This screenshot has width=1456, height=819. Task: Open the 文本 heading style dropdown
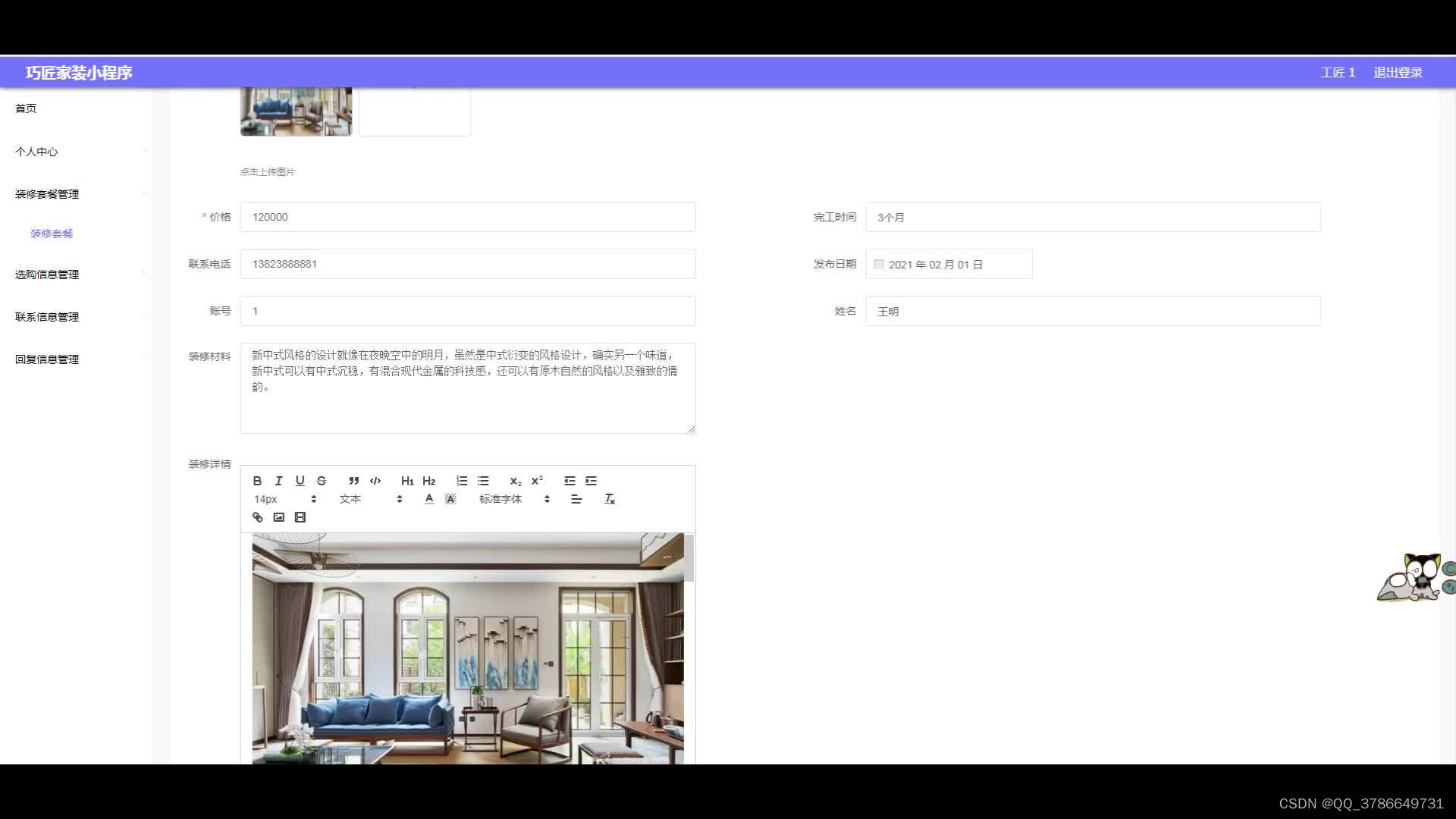tap(370, 499)
